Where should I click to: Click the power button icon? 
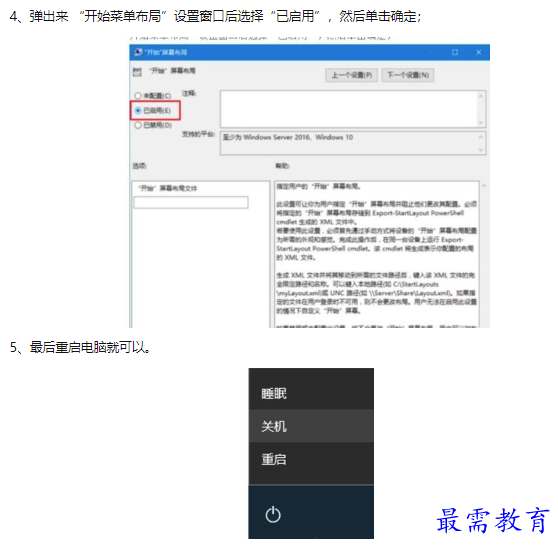click(x=273, y=514)
